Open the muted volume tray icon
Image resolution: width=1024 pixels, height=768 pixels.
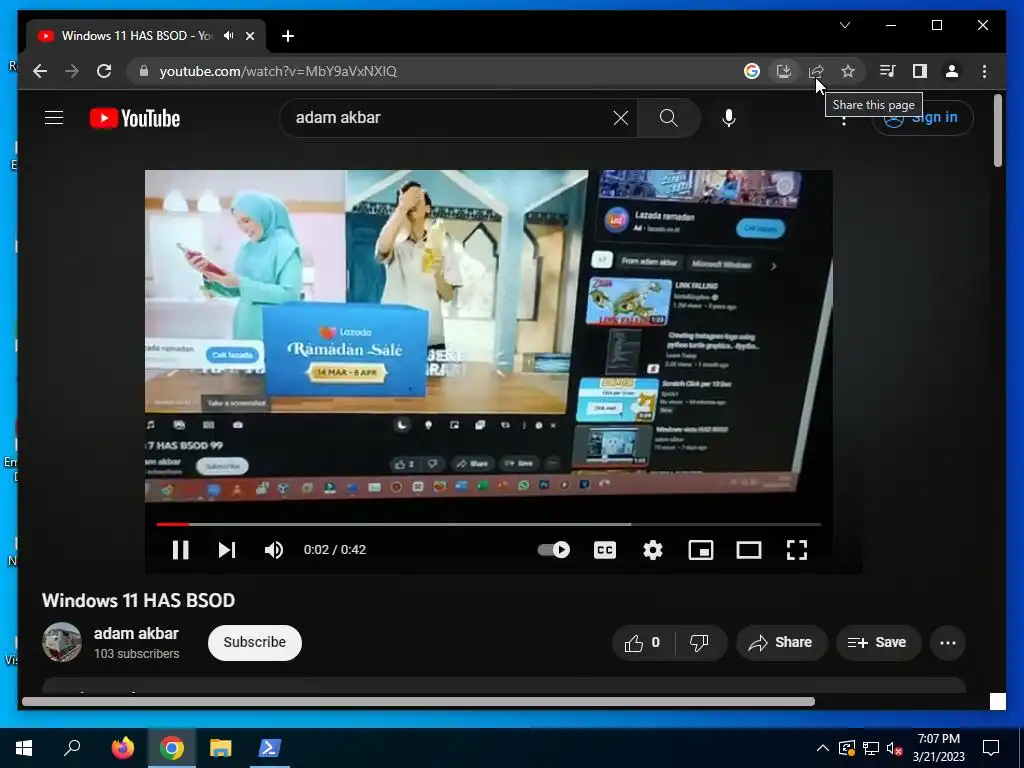pos(894,748)
